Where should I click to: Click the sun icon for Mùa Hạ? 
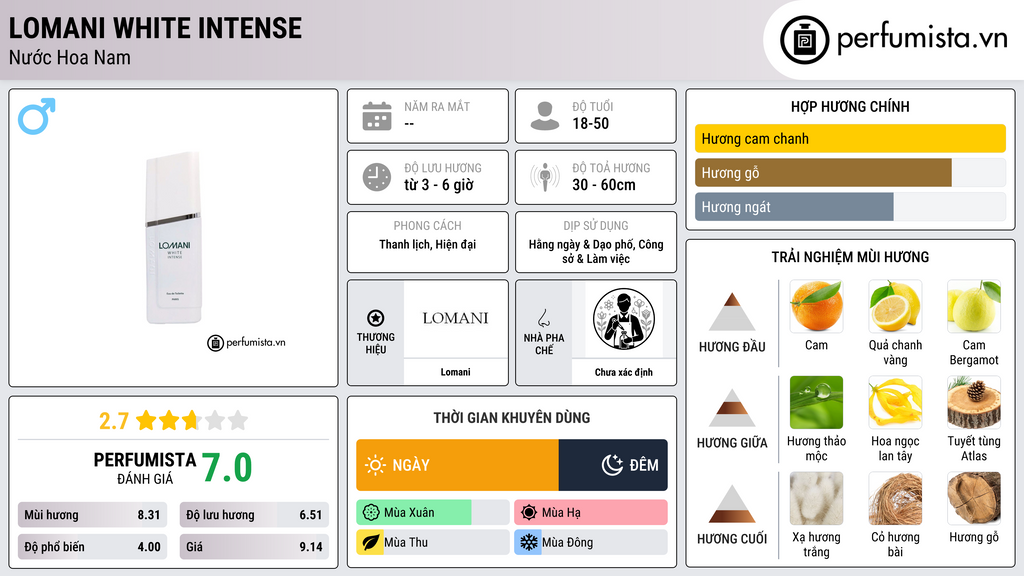pyautogui.click(x=529, y=513)
